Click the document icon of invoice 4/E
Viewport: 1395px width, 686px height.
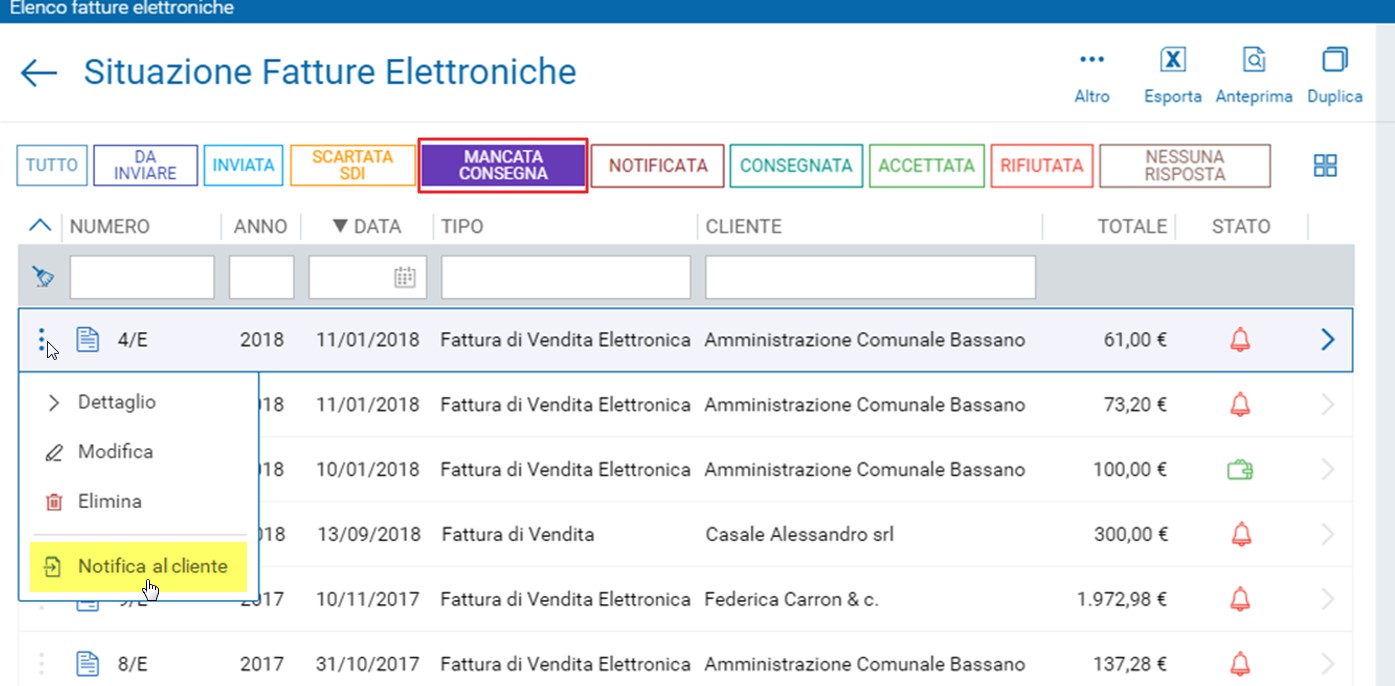[88, 340]
